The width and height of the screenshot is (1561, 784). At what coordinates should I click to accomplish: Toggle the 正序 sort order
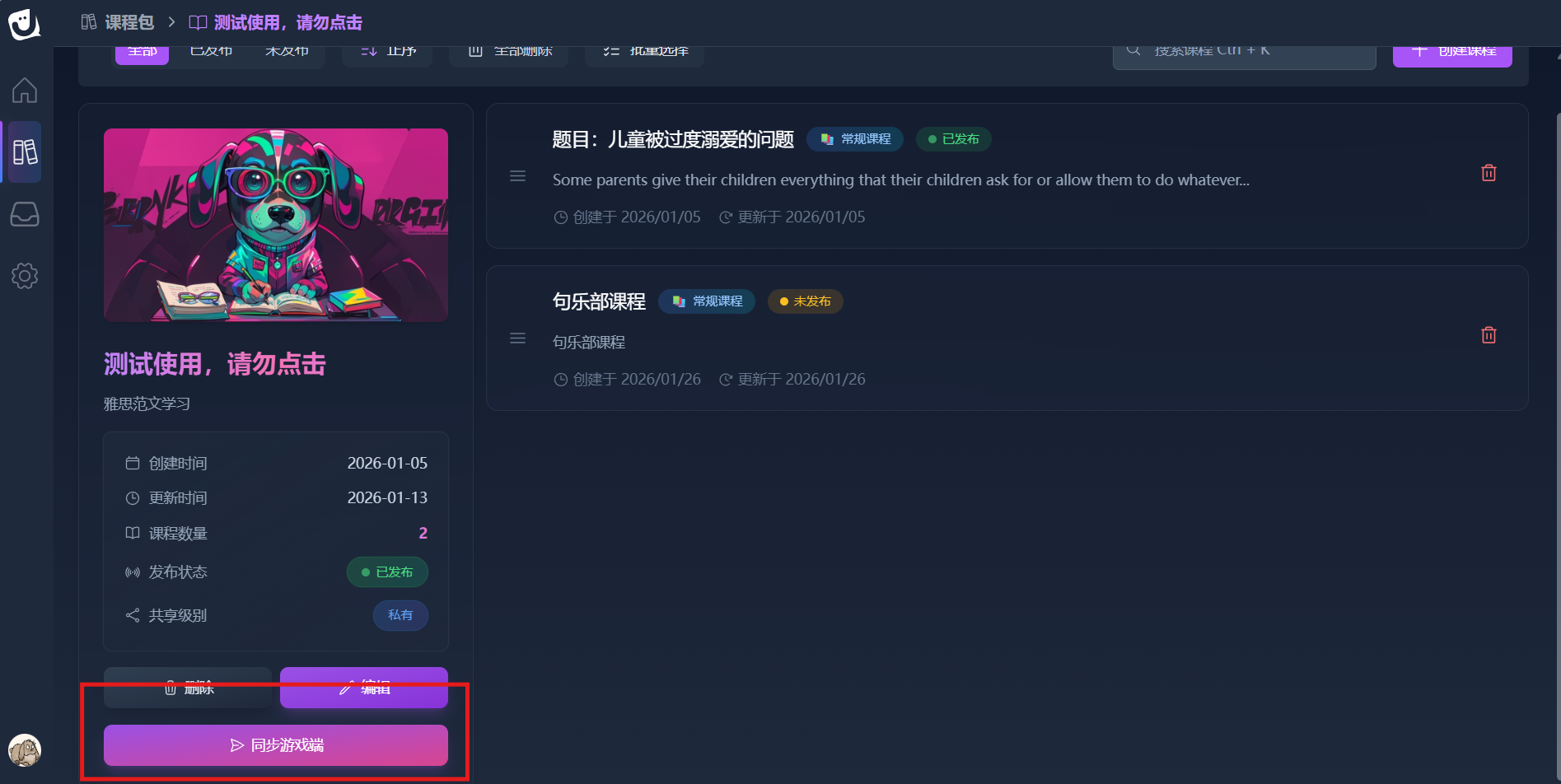tap(388, 54)
